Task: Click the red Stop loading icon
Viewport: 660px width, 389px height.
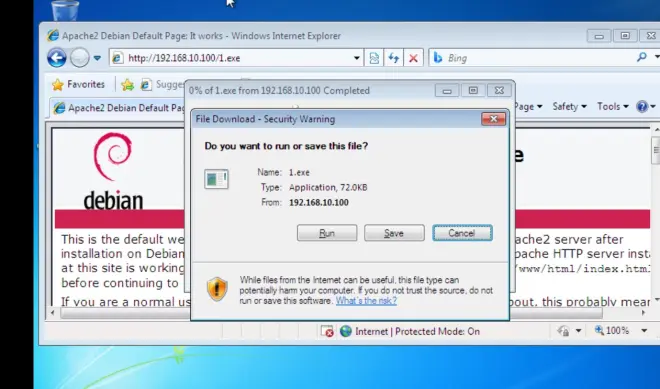Action: pyautogui.click(x=413, y=58)
